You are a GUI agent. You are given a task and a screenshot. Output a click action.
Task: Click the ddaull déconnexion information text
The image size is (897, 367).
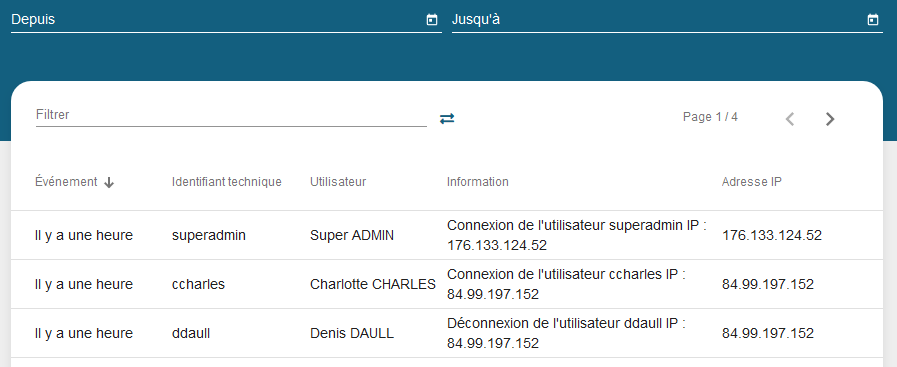(566, 333)
